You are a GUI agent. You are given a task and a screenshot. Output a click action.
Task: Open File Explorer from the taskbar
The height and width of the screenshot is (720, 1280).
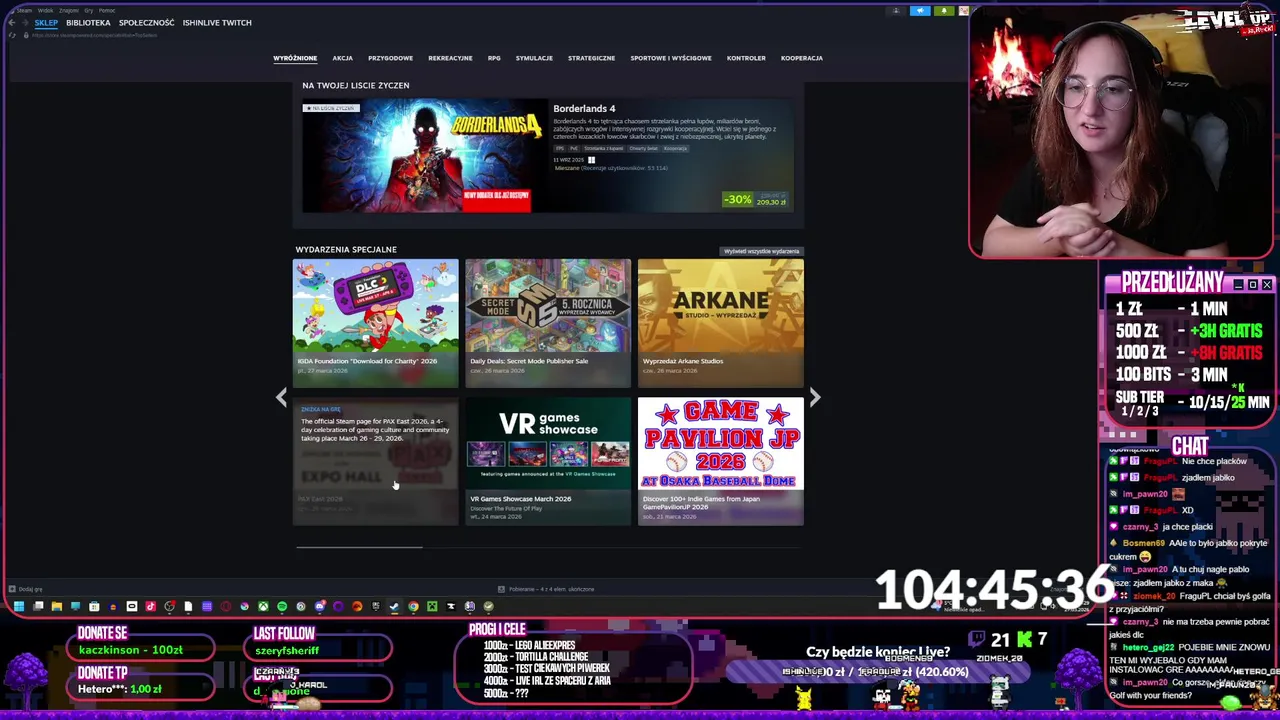click(x=57, y=606)
